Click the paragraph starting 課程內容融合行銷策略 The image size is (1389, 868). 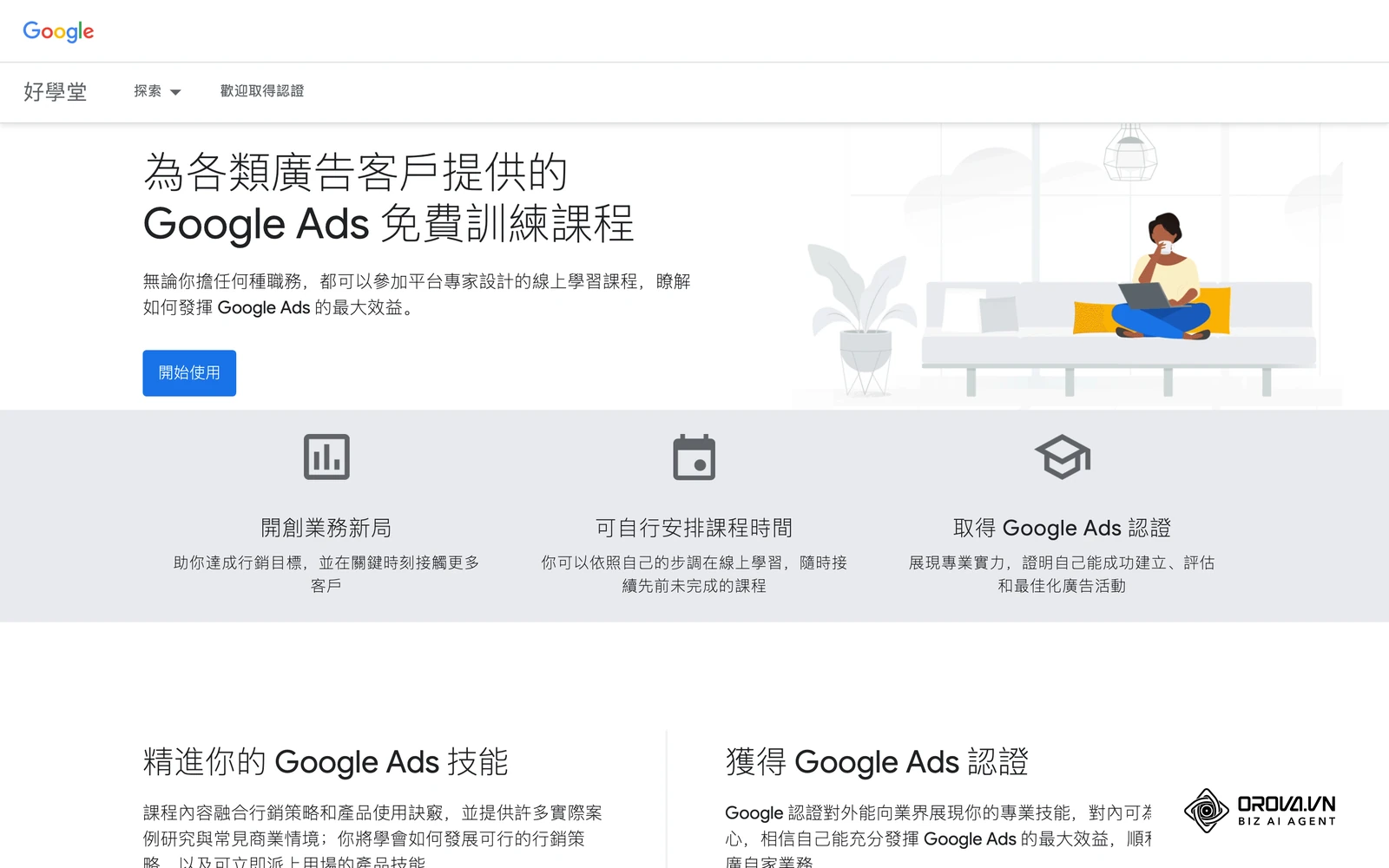tap(372, 835)
